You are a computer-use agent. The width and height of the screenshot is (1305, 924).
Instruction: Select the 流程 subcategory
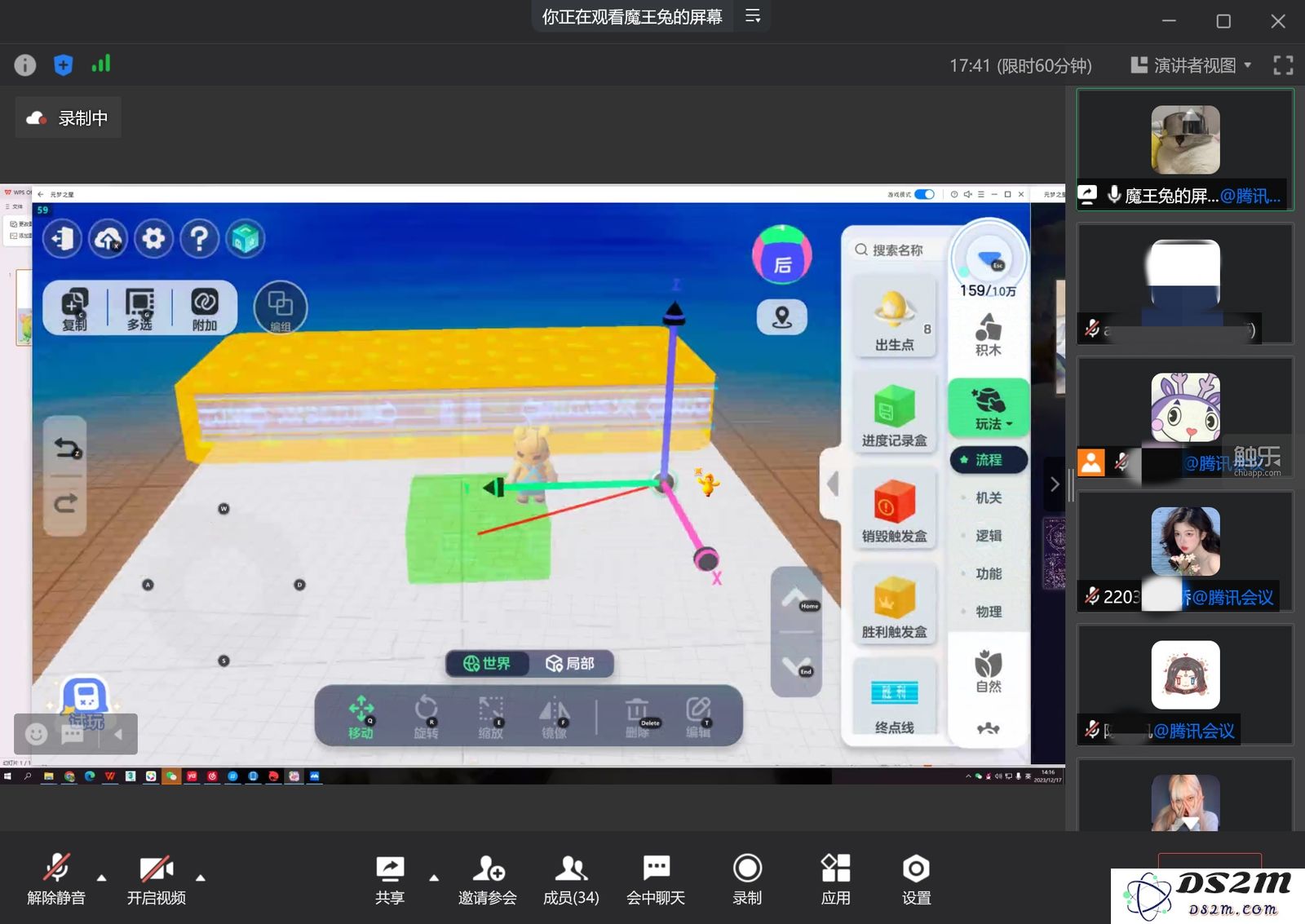[x=989, y=460]
